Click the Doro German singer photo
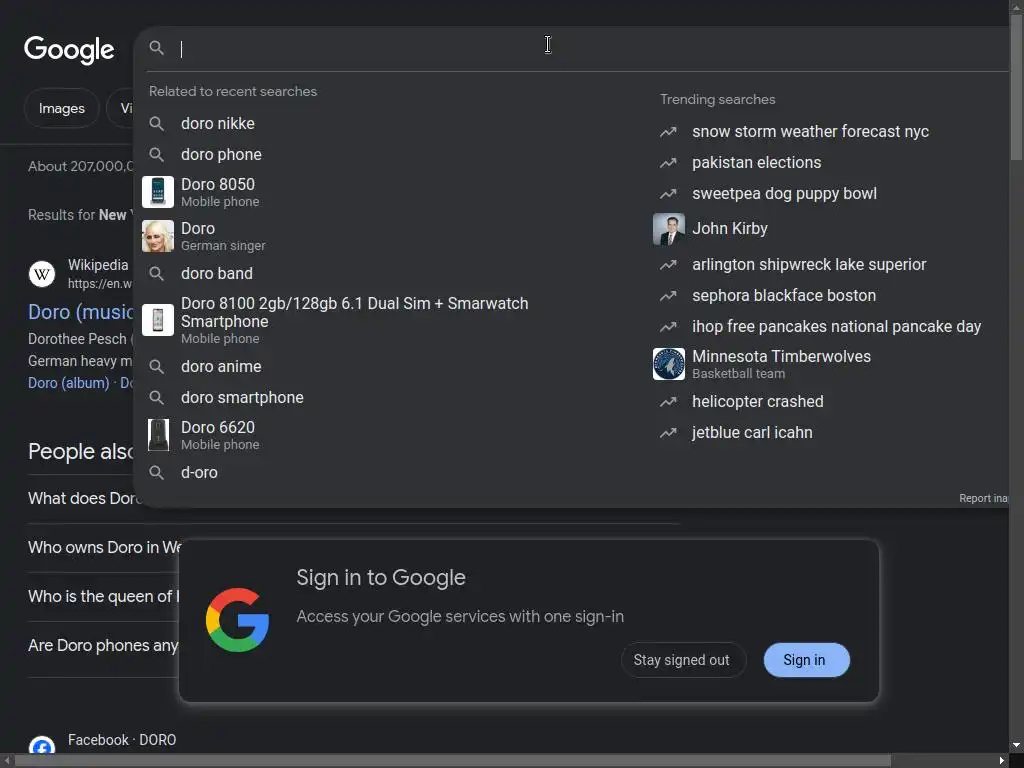The width and height of the screenshot is (1024, 768). click(x=157, y=236)
